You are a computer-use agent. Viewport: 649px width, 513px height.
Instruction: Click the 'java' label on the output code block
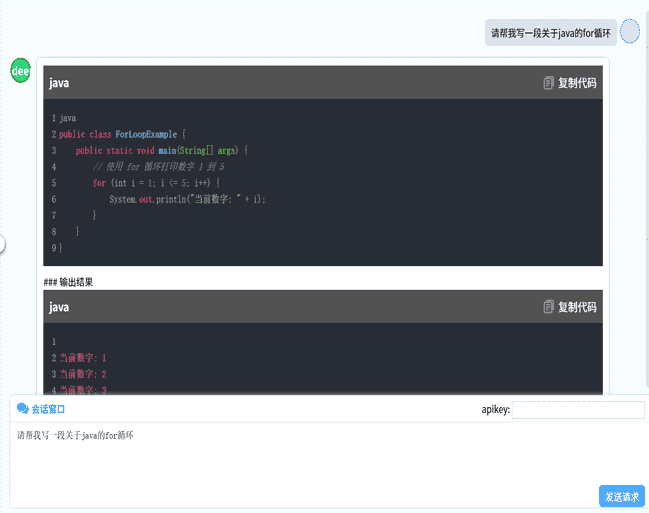(x=59, y=307)
